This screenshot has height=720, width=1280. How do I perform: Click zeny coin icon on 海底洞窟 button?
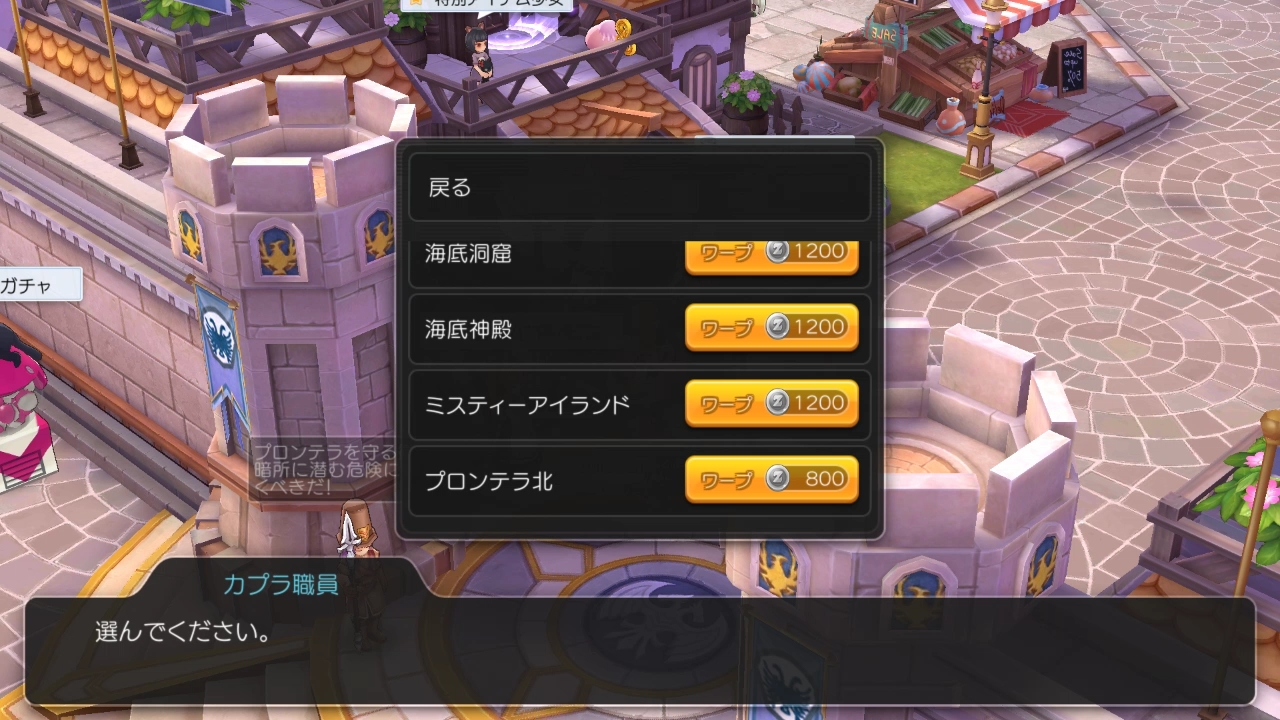point(777,251)
